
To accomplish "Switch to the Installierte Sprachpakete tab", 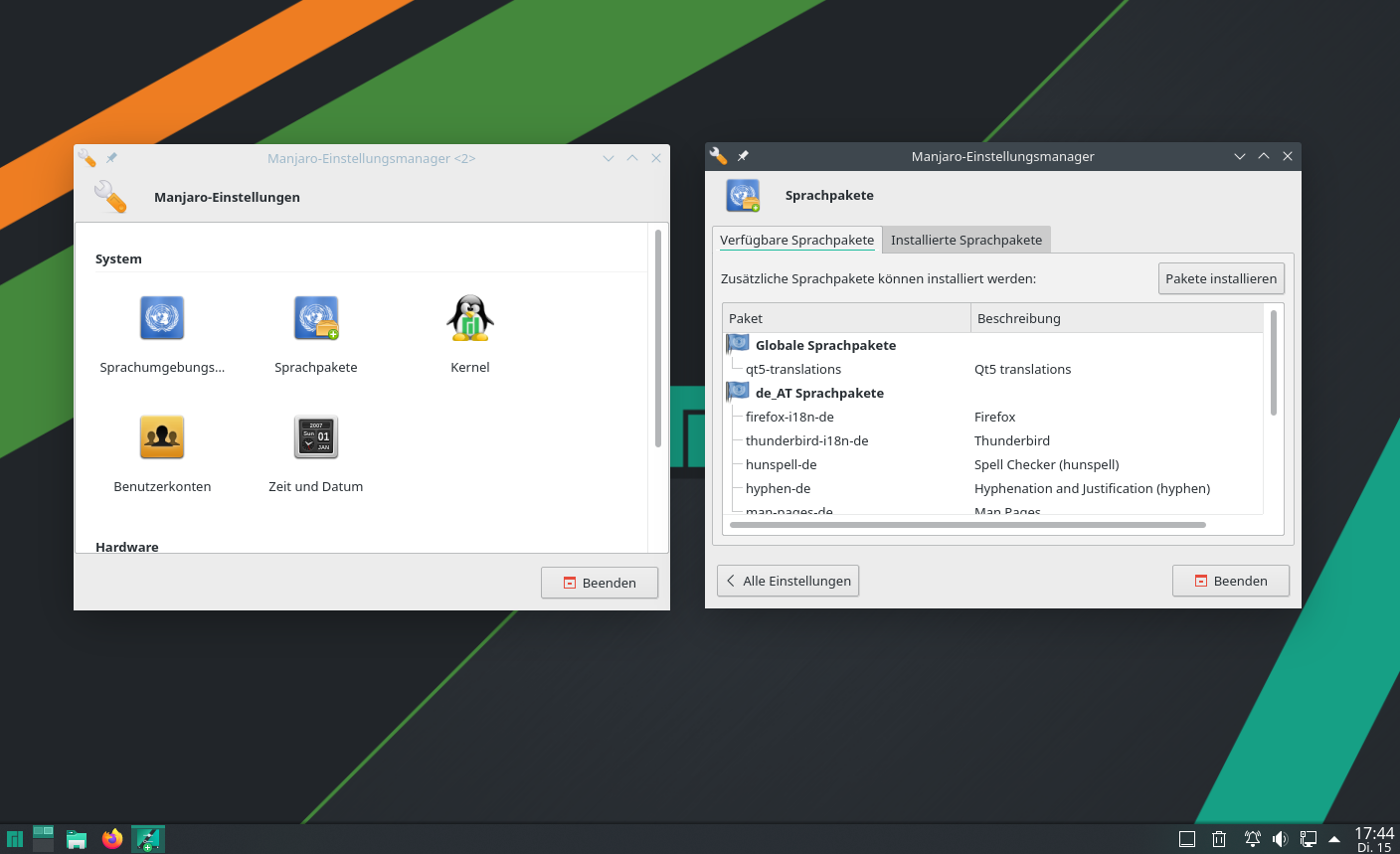I will (965, 240).
